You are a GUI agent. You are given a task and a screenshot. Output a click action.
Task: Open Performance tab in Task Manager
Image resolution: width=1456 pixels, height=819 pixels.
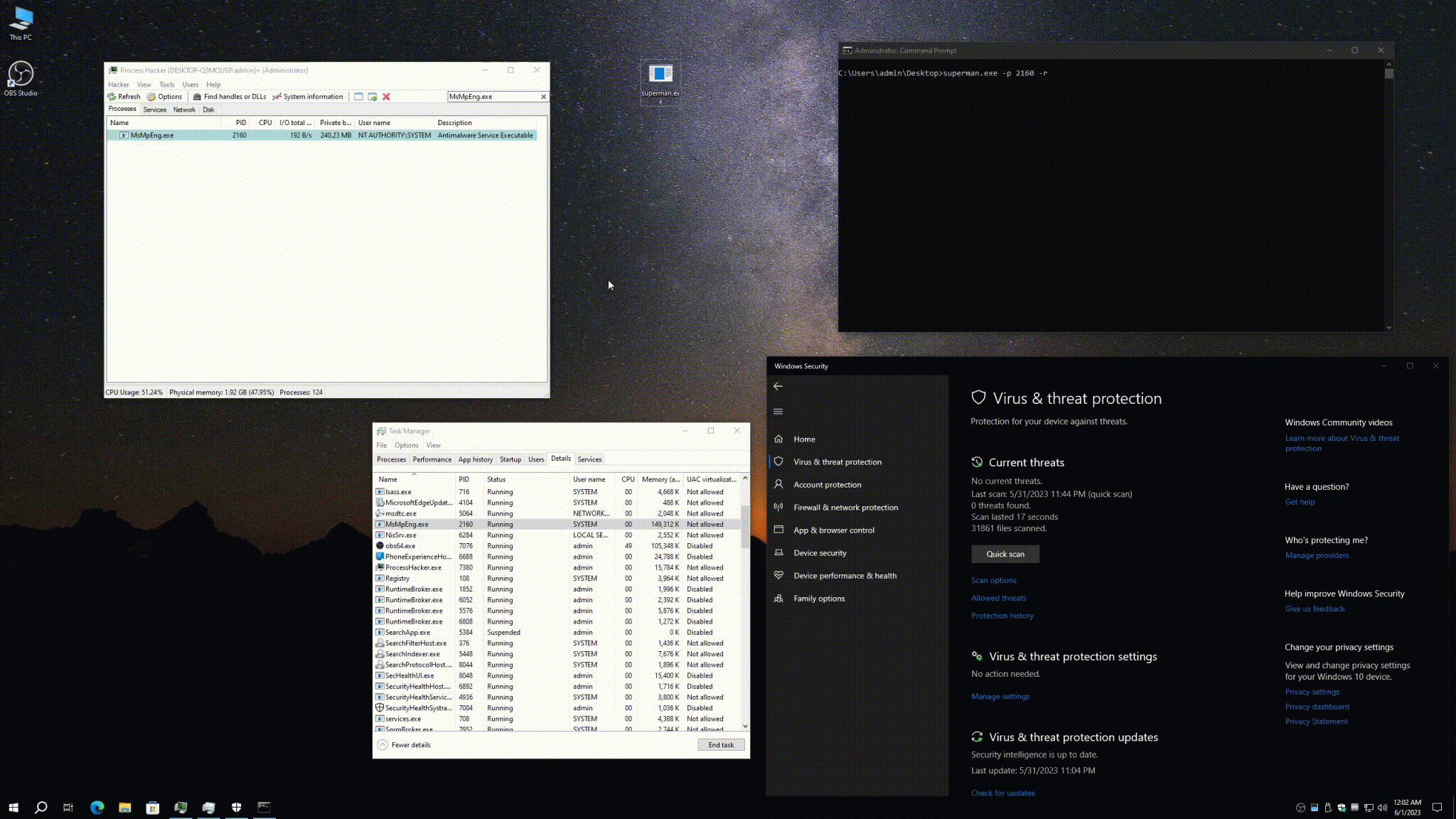point(432,459)
